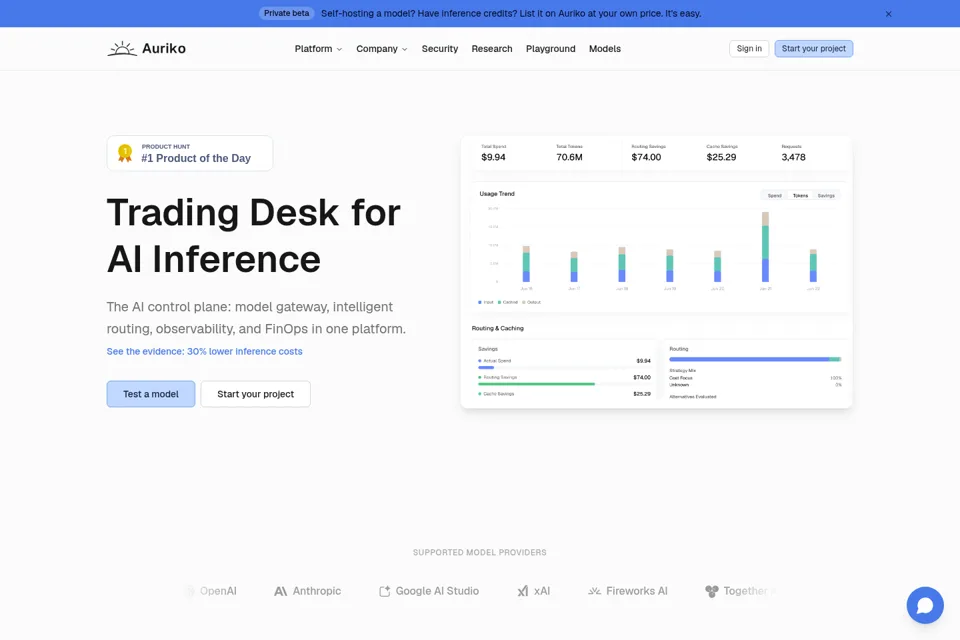Select the Tokens tab in Usage Trend
960x640 pixels.
pos(800,195)
